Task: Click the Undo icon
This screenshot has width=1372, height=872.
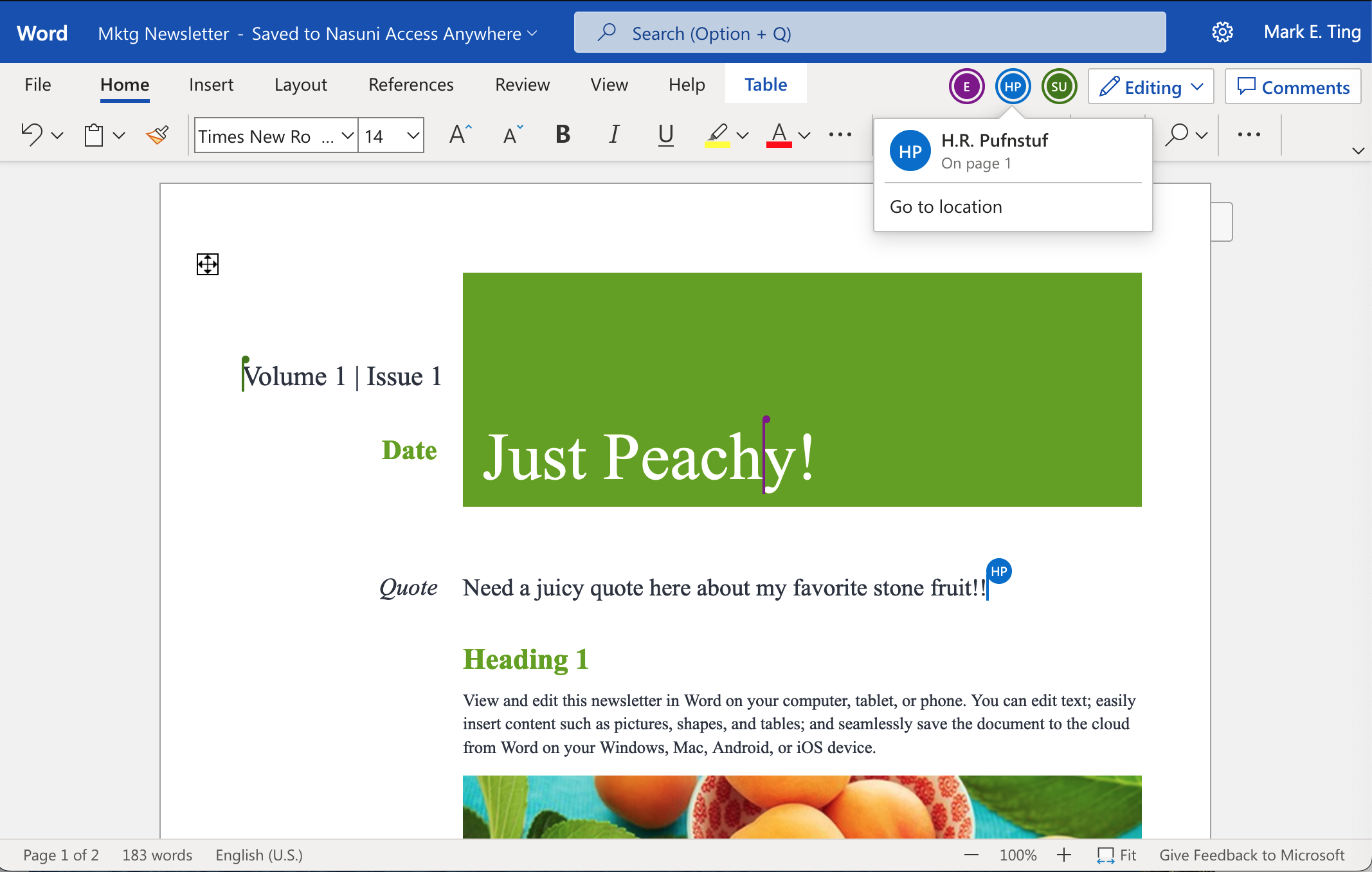Action: (32, 135)
